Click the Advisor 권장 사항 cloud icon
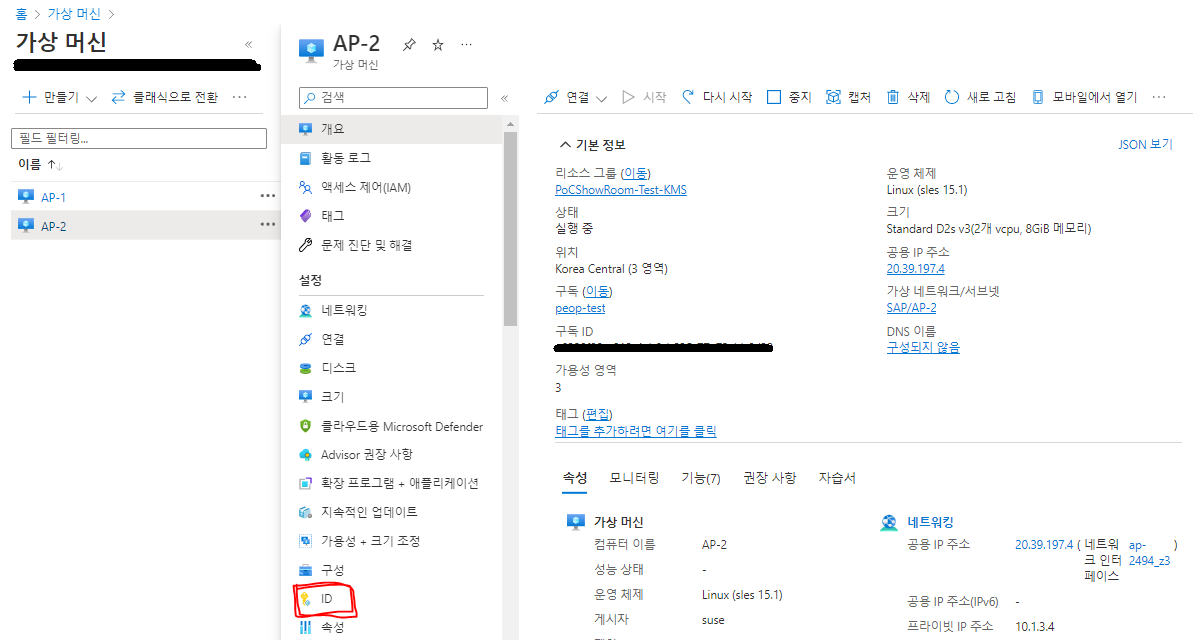This screenshot has height=640, width=1193. coord(305,454)
